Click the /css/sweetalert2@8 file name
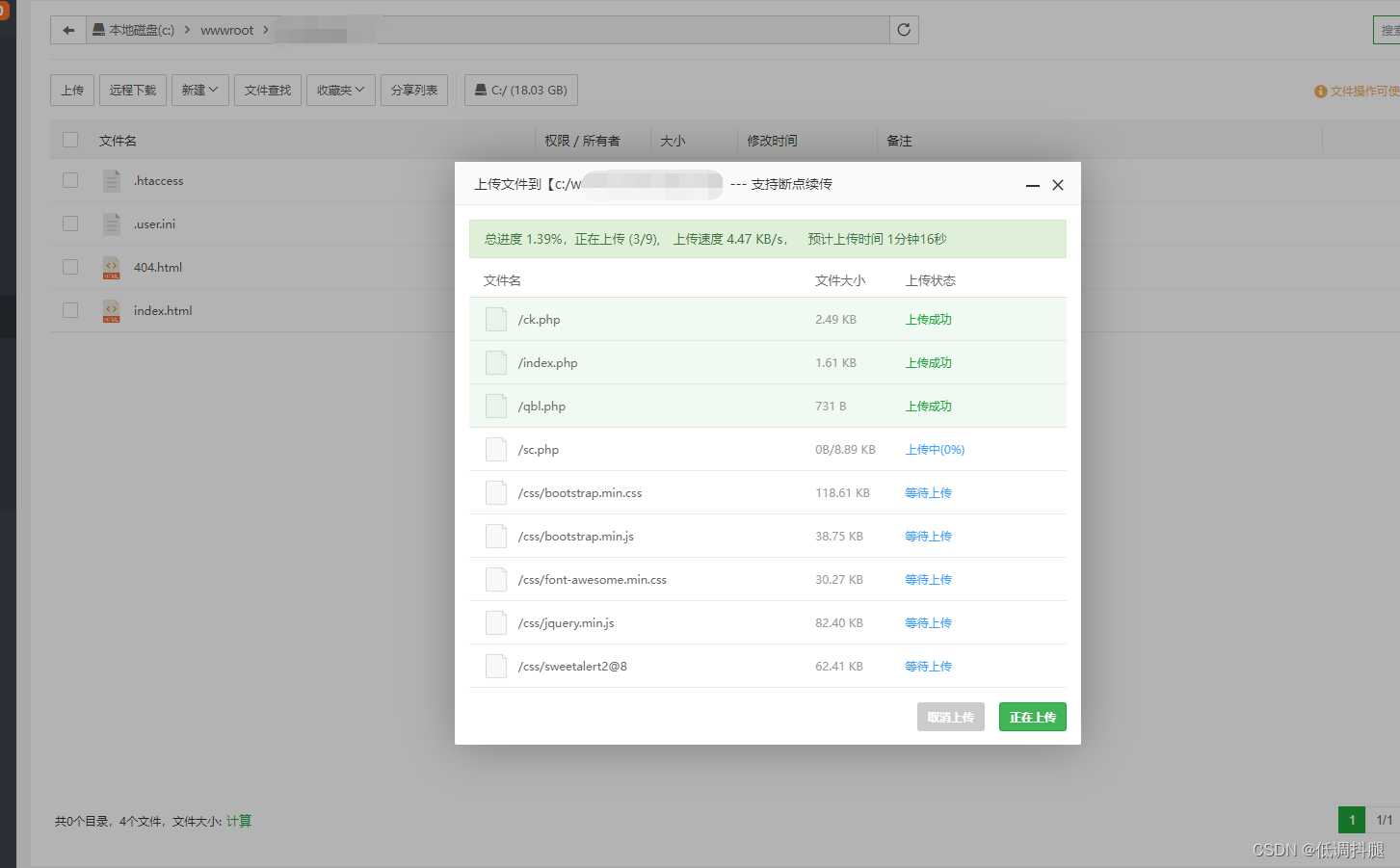The height and width of the screenshot is (868, 1400). 572,666
